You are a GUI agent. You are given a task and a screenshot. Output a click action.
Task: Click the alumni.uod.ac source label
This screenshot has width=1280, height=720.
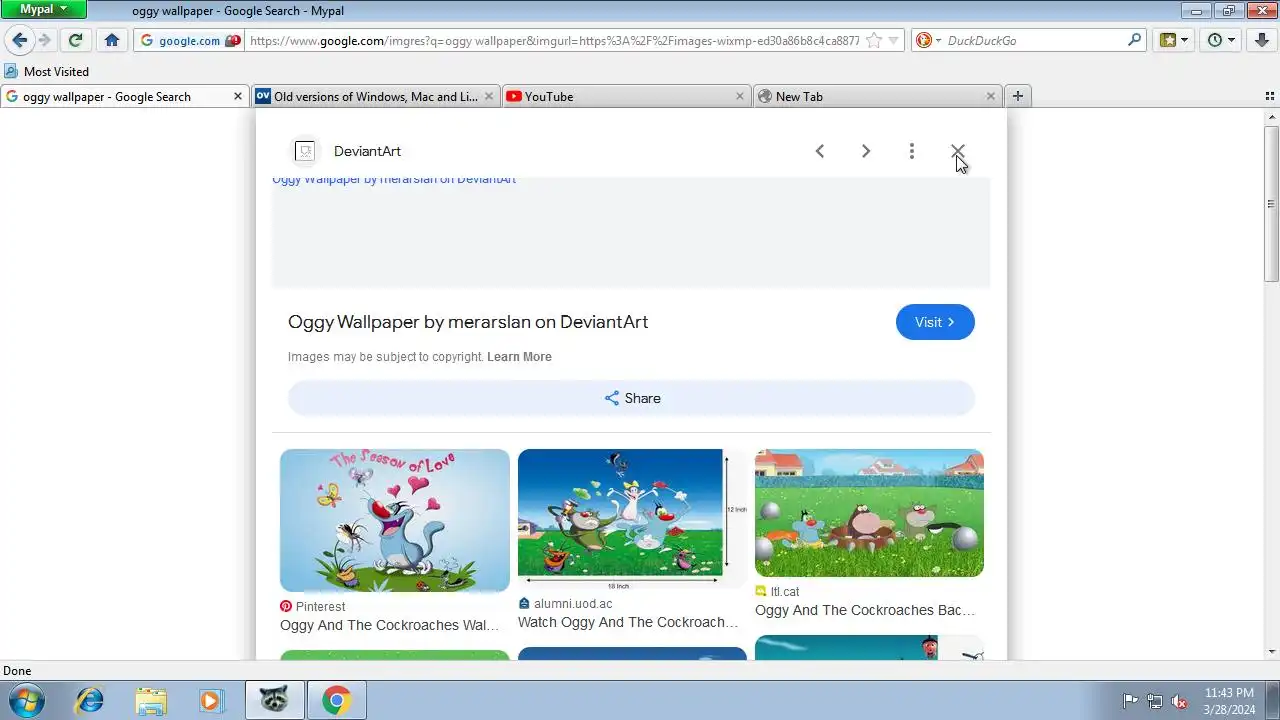573,604
